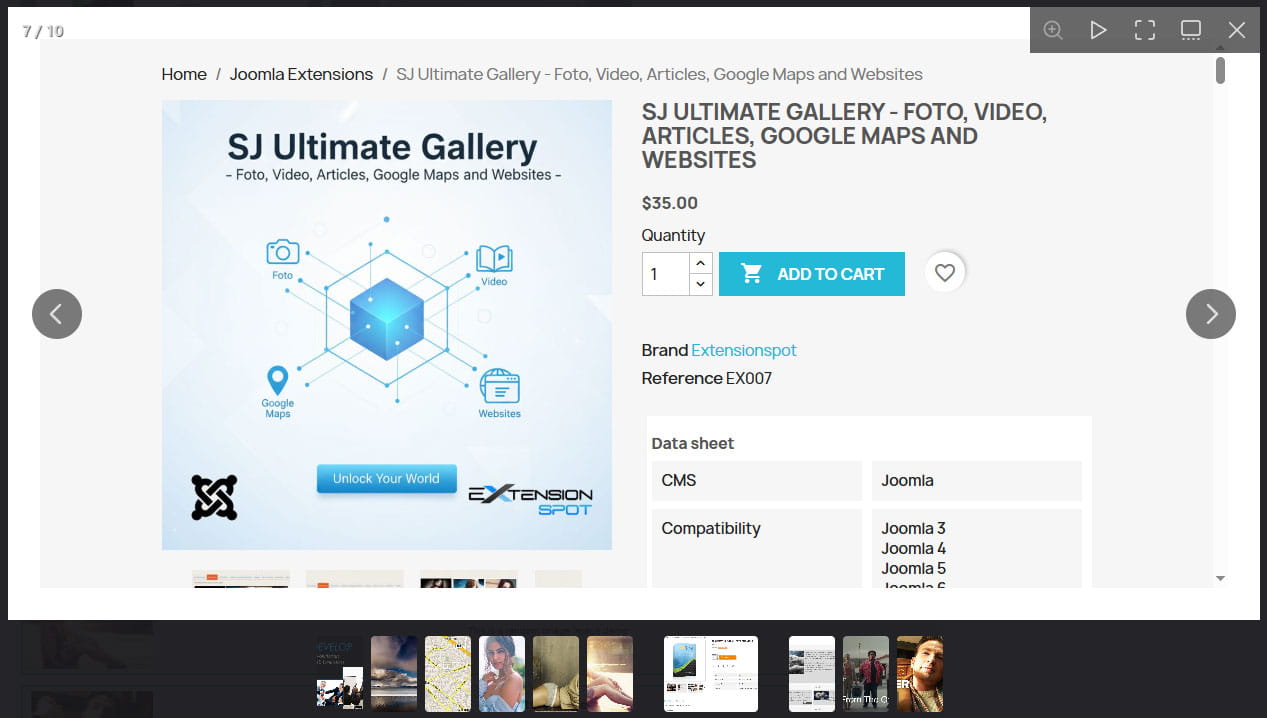Enter fullscreen mode via the toolbar icon
Image resolution: width=1267 pixels, height=718 pixels.
coord(1145,30)
